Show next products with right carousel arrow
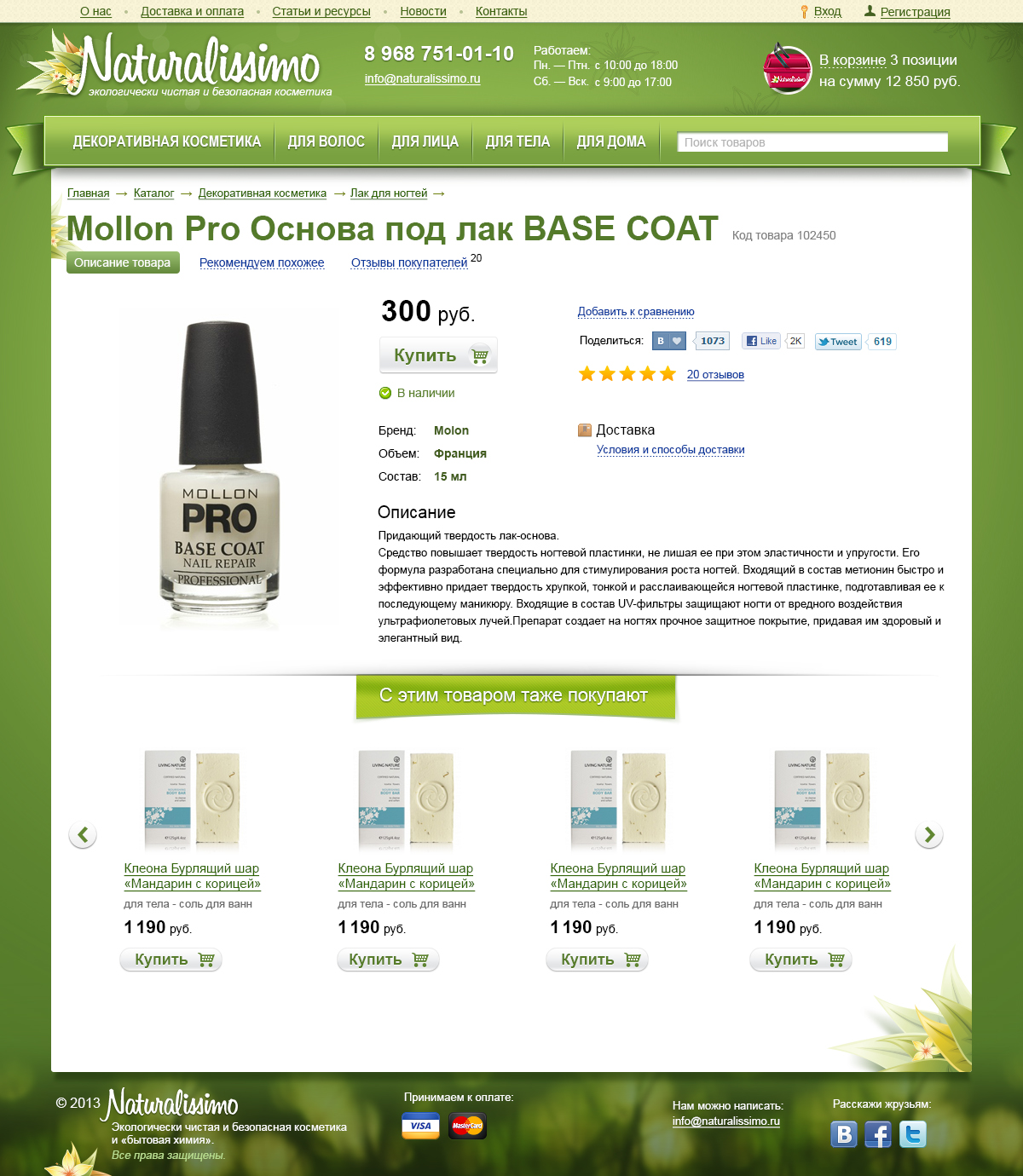This screenshot has height=1176, width=1023. 929,835
